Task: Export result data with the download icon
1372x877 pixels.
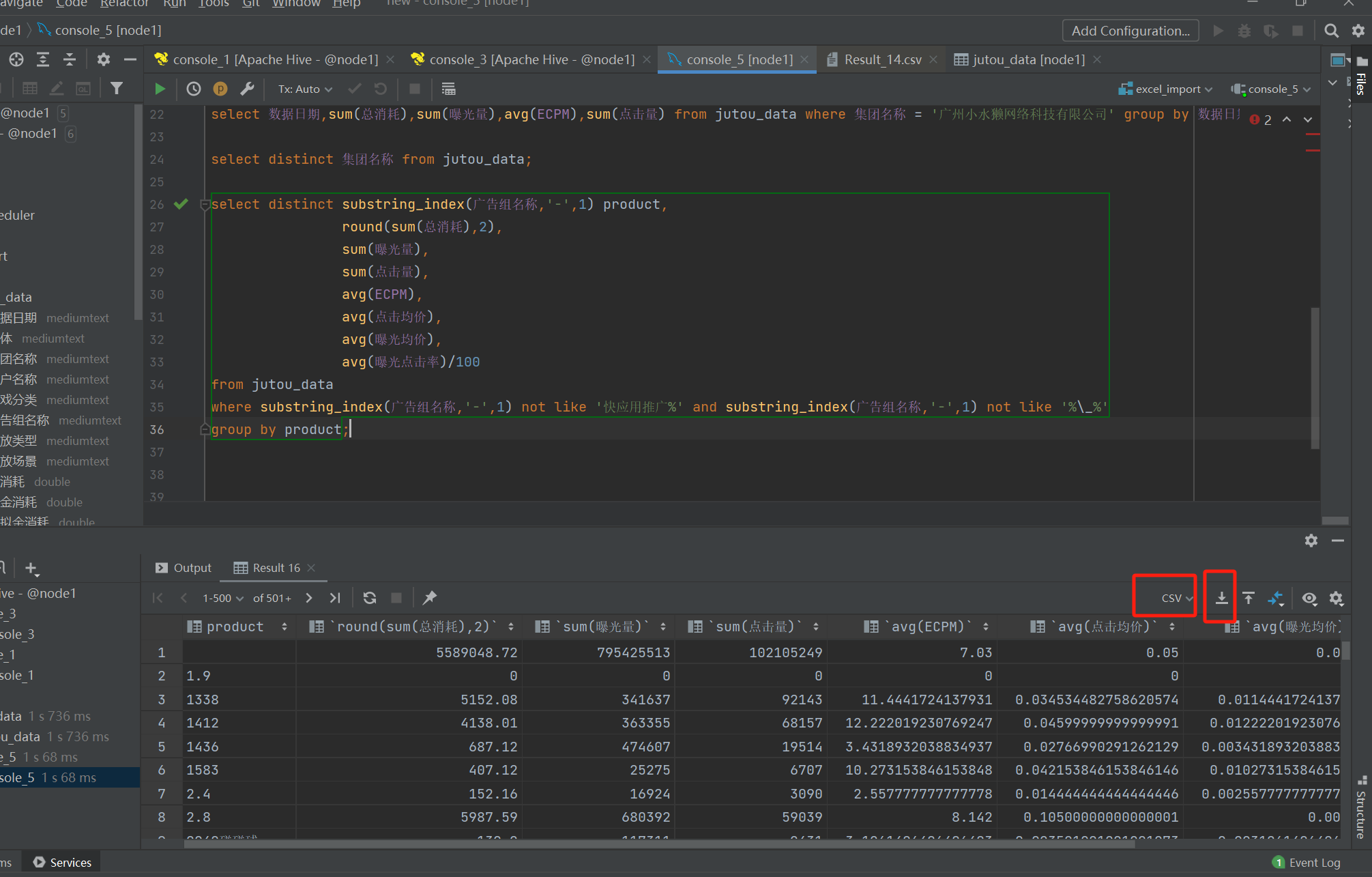Action: pos(1221,597)
